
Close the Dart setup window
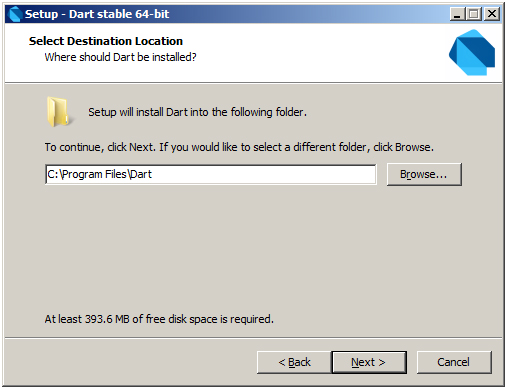point(492,14)
